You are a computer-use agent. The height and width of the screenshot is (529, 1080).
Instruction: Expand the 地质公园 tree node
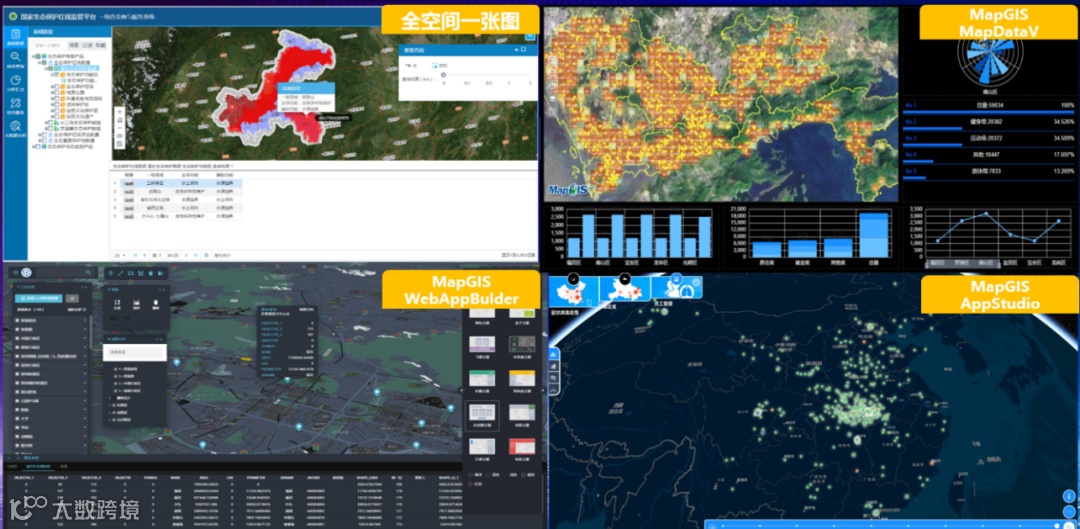point(52,92)
